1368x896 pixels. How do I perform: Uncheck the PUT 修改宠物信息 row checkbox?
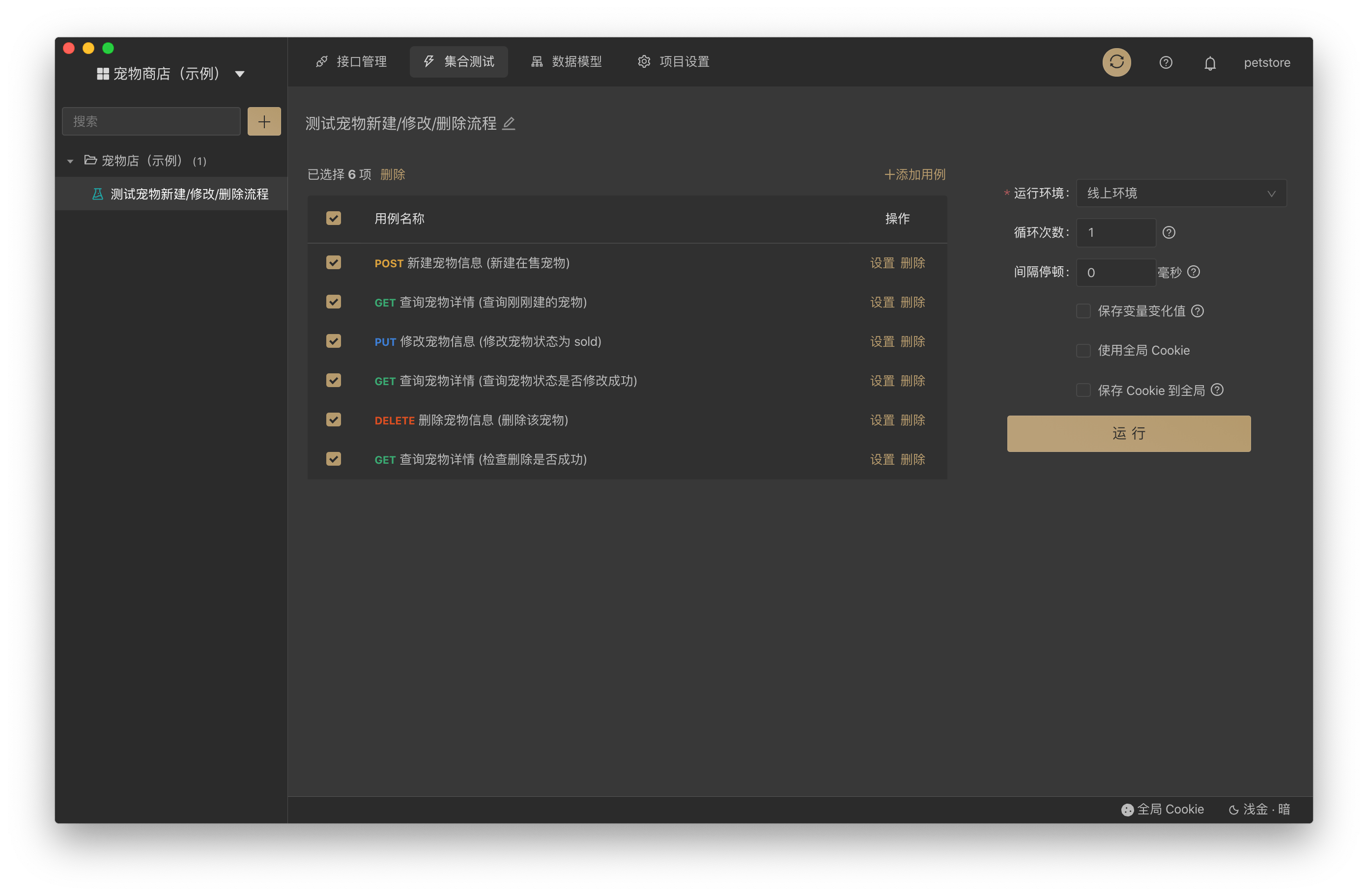[333, 341]
